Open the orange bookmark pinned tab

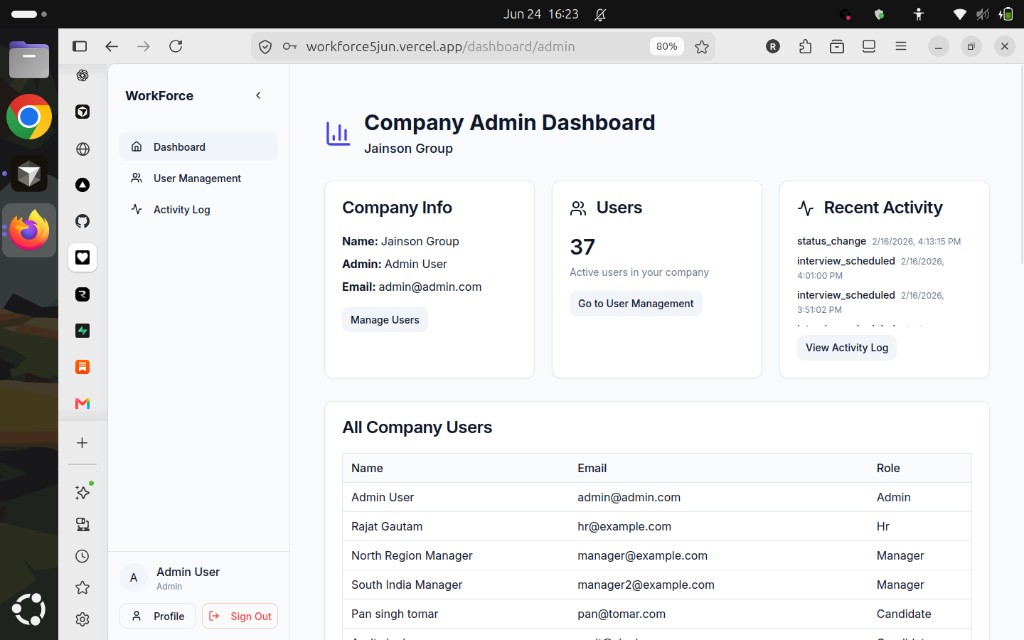pos(82,367)
